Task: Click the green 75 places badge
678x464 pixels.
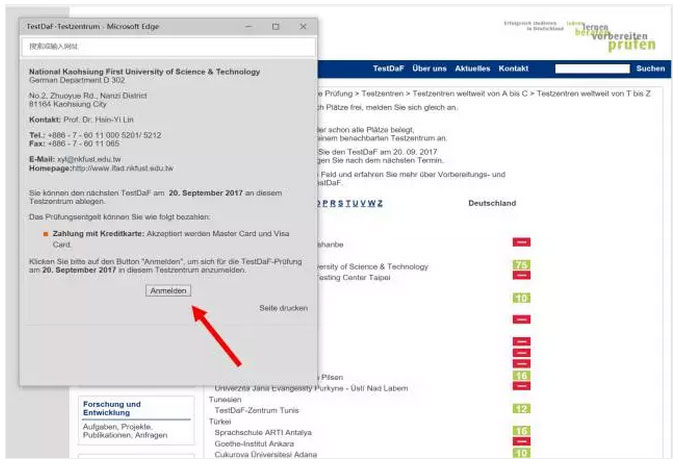Action: point(521,265)
